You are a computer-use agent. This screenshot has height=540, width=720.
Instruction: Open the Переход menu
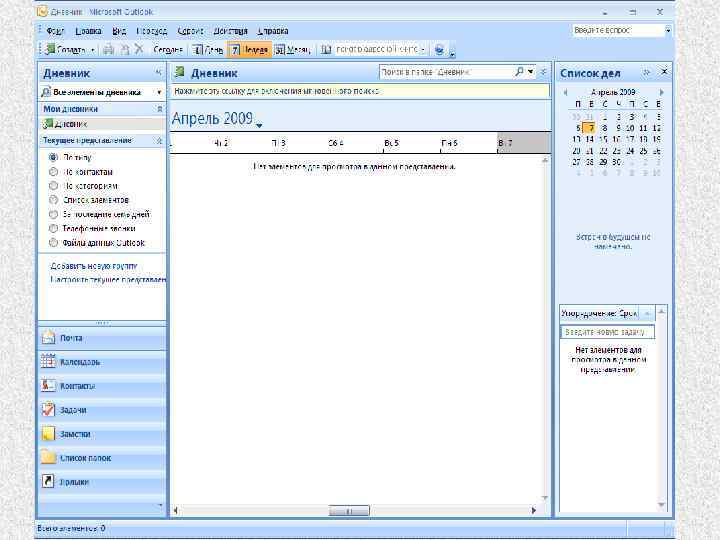coord(152,31)
